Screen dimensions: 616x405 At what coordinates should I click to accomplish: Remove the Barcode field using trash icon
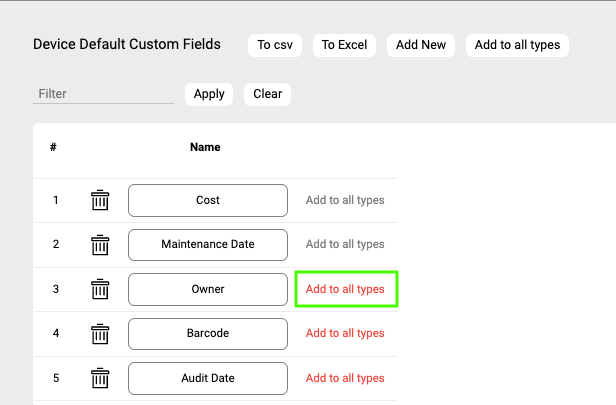pos(100,333)
